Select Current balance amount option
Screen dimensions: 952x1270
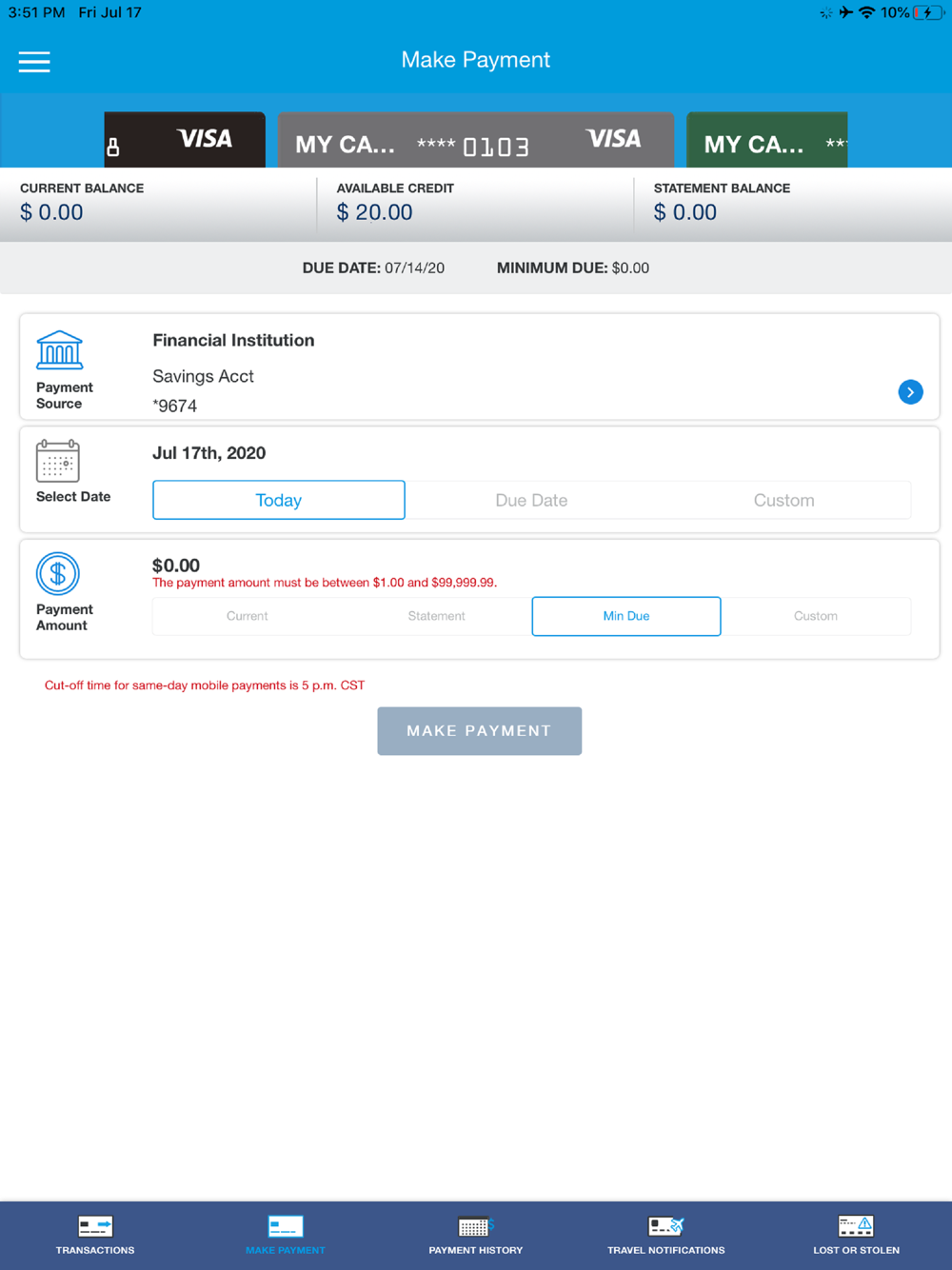(x=248, y=616)
